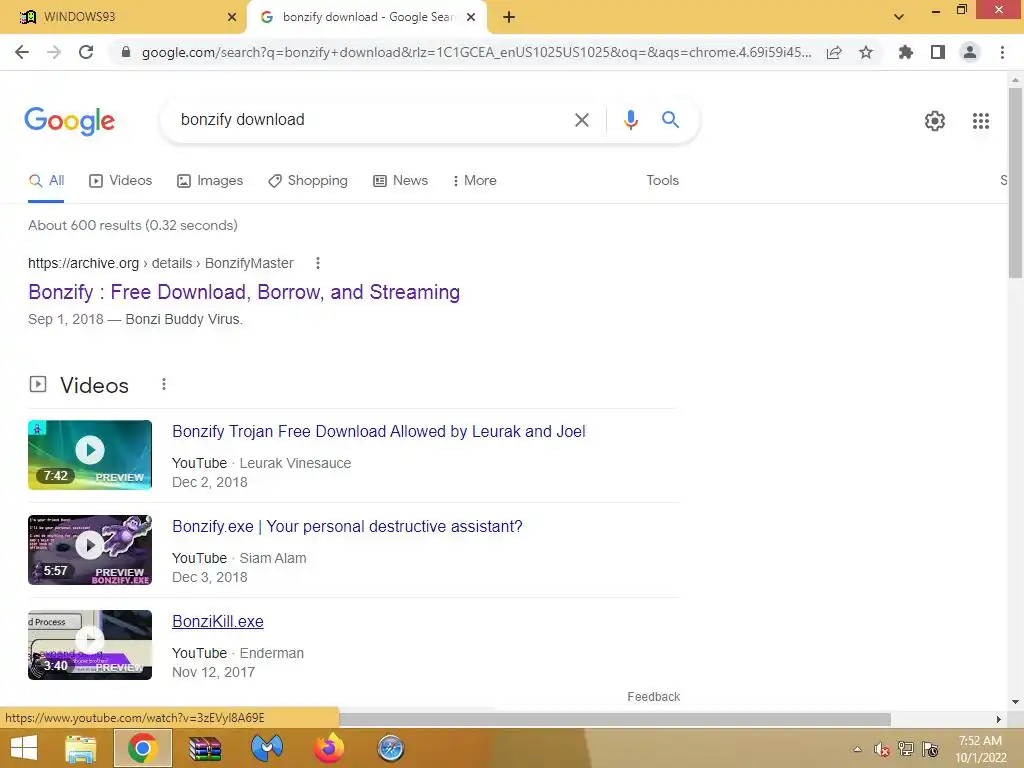Click the browser forward arrow
Viewport: 1024px width, 768px height.
coord(54,52)
